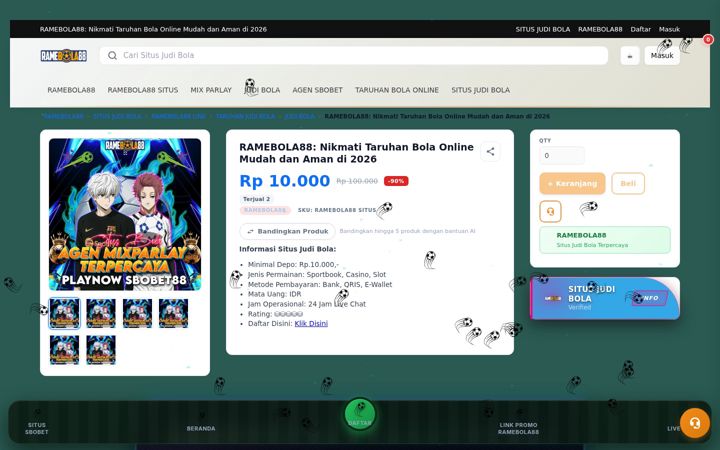
Task: Click the INFO badge on Situs Judi Bola banner
Action: [650, 298]
